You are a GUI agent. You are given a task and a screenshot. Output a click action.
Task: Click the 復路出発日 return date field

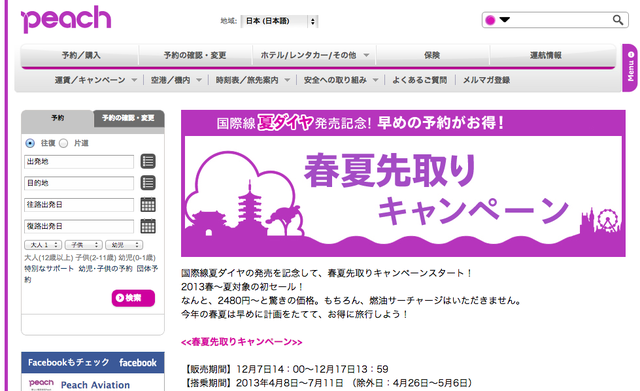(x=79, y=227)
